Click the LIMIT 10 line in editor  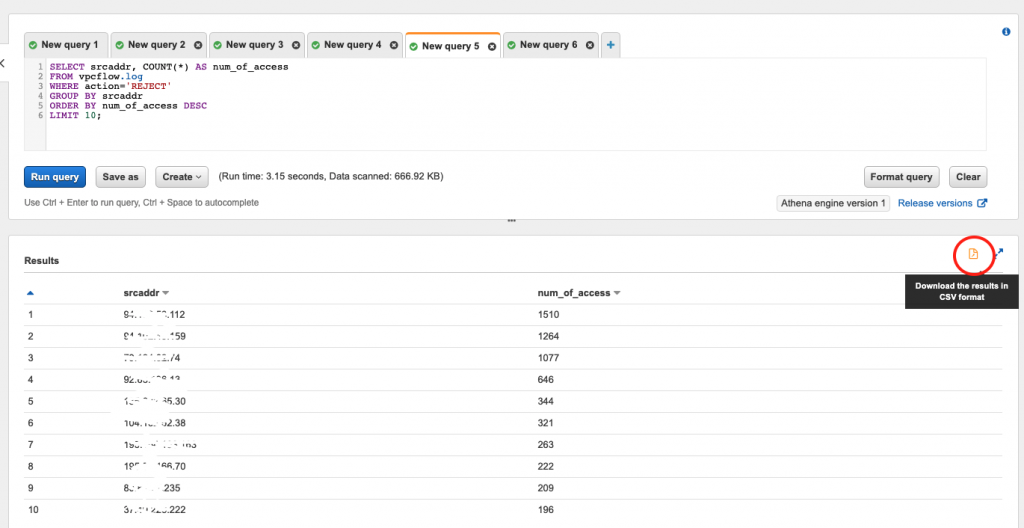(x=76, y=115)
